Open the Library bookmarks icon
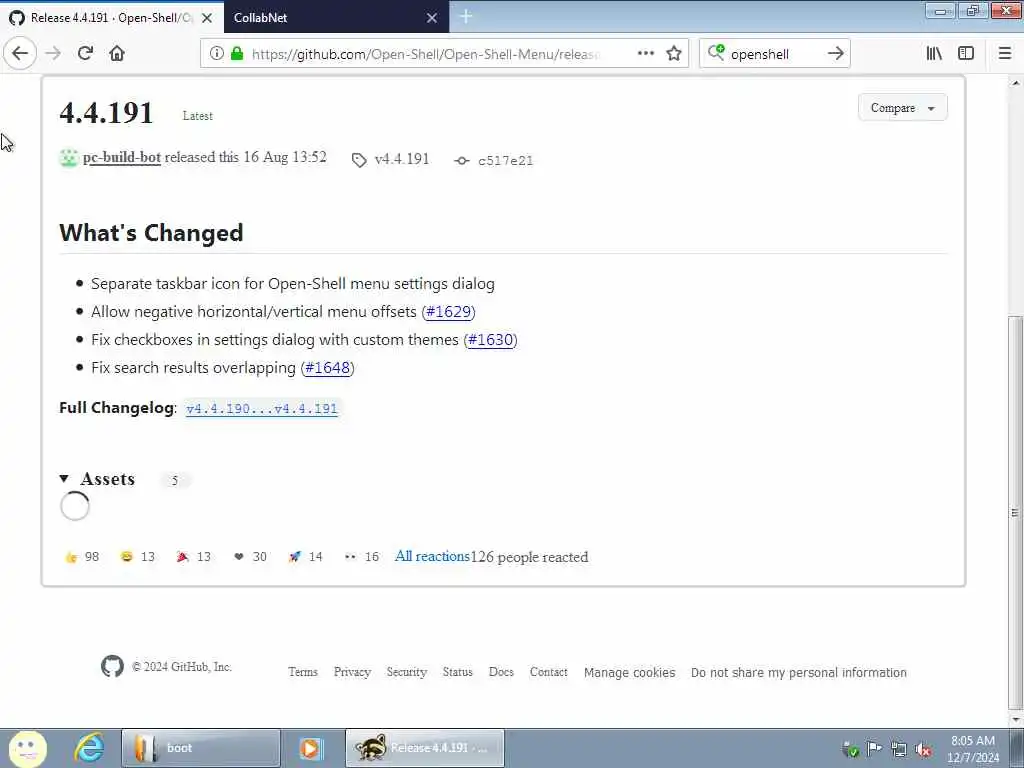 coord(934,54)
